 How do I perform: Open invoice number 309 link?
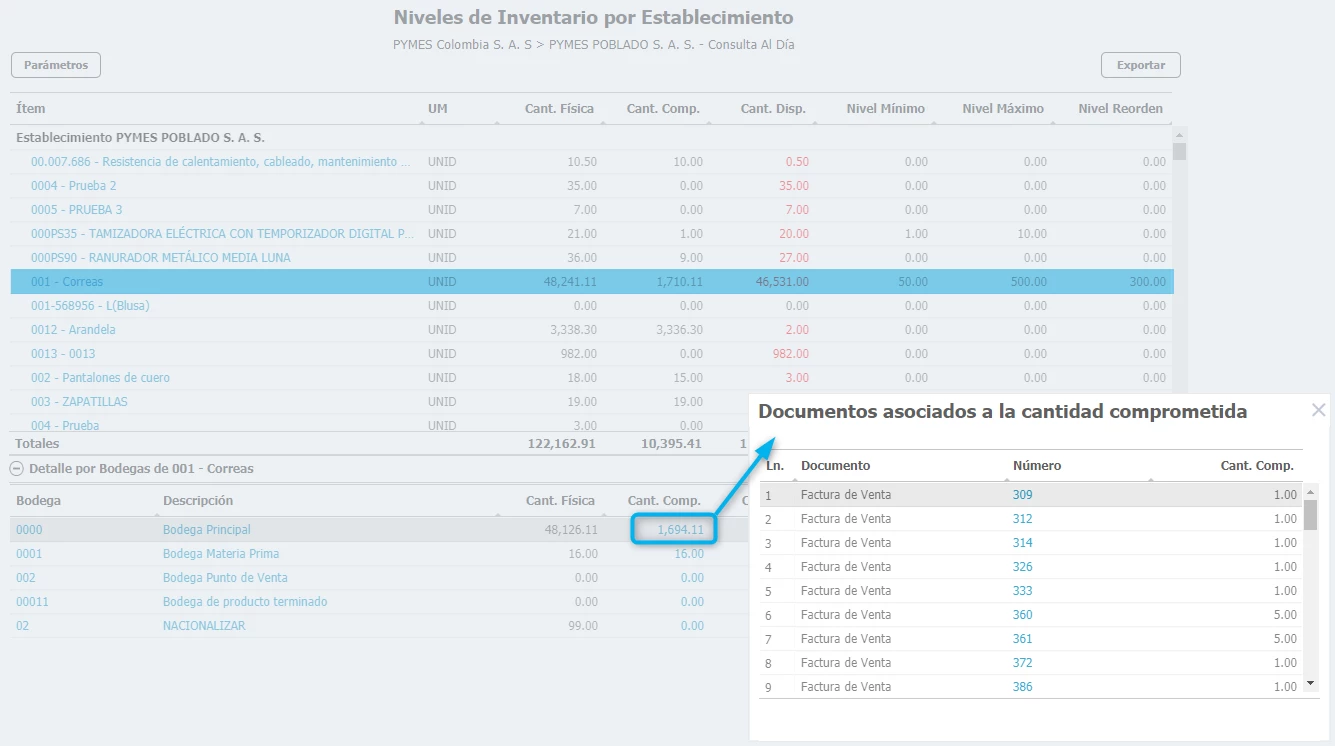tap(1022, 495)
